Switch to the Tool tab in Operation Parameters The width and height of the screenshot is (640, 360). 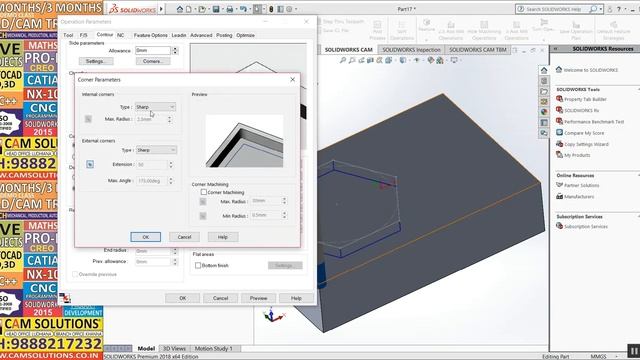point(68,36)
